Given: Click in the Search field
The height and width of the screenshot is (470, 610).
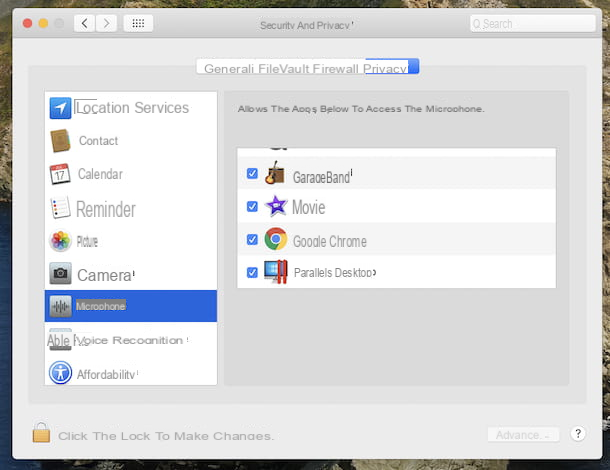Looking at the screenshot, I should tap(533, 24).
